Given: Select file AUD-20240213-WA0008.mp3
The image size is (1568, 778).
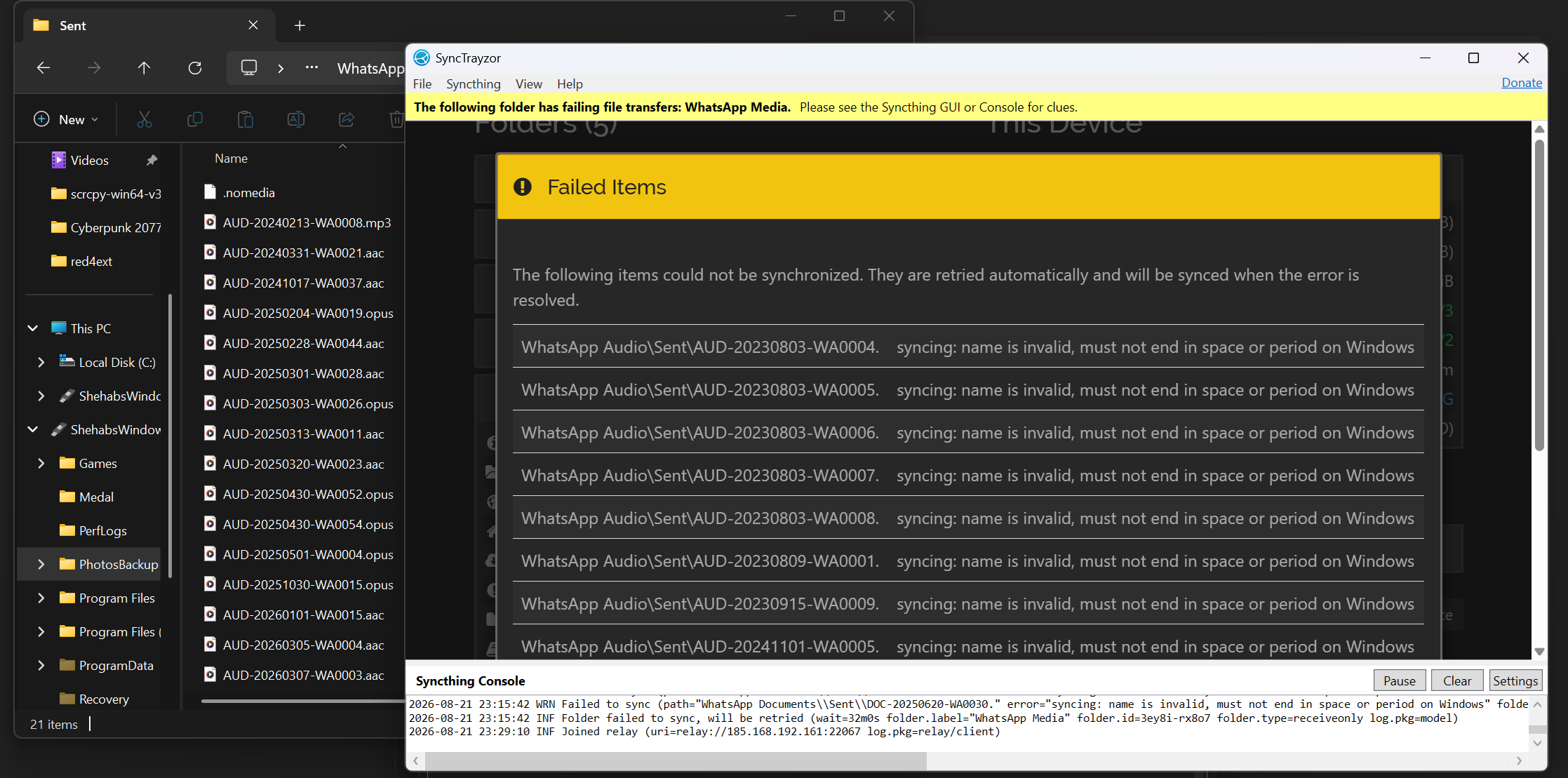Looking at the screenshot, I should click(x=297, y=222).
